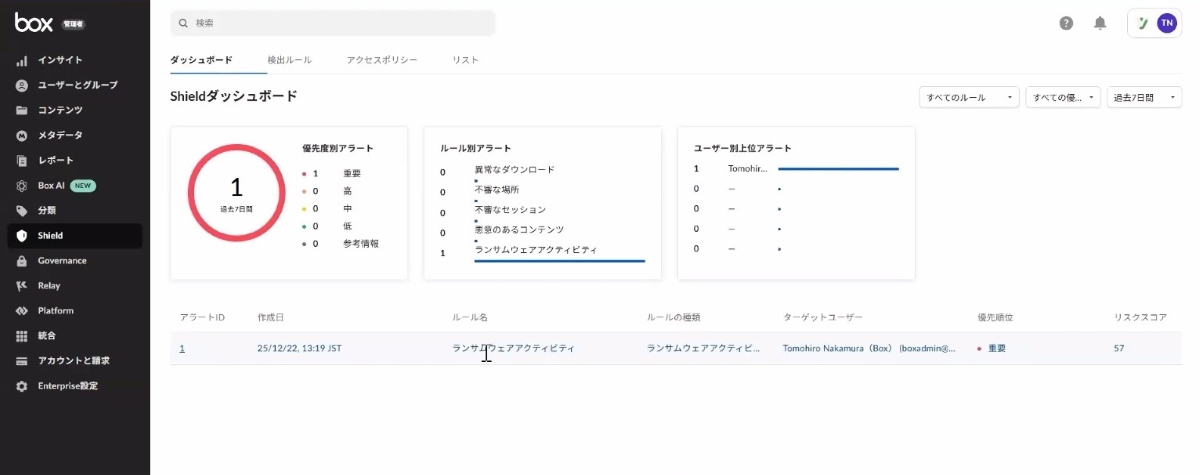The image size is (1200, 475).
Task: Click the コンテンツ folder icon
Action: (21, 110)
